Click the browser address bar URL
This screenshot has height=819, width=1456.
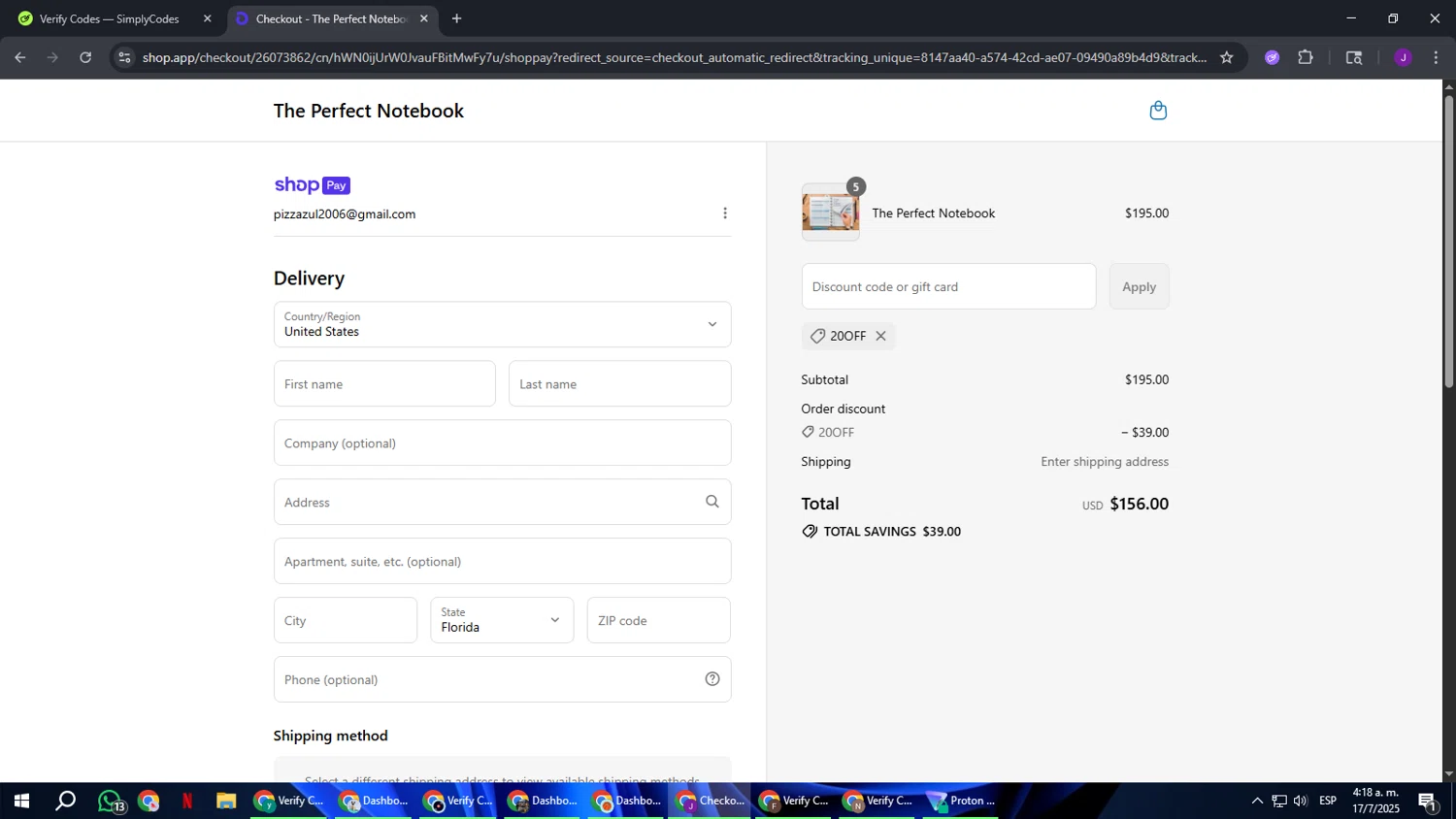[x=675, y=57]
